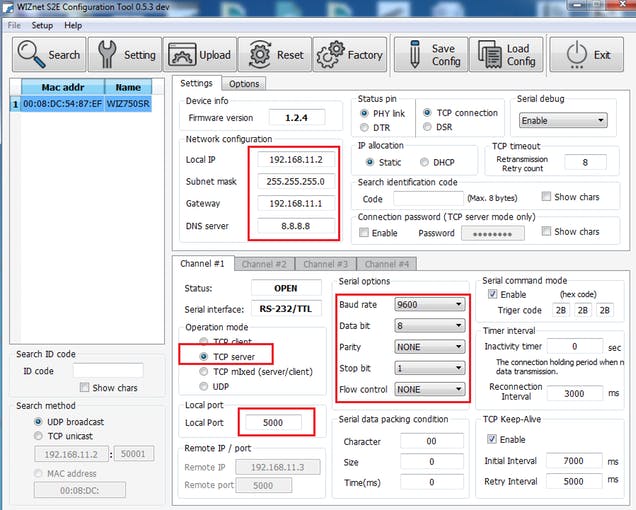The image size is (636, 510).
Task: Select the DSR status pin option
Action: tap(427, 127)
